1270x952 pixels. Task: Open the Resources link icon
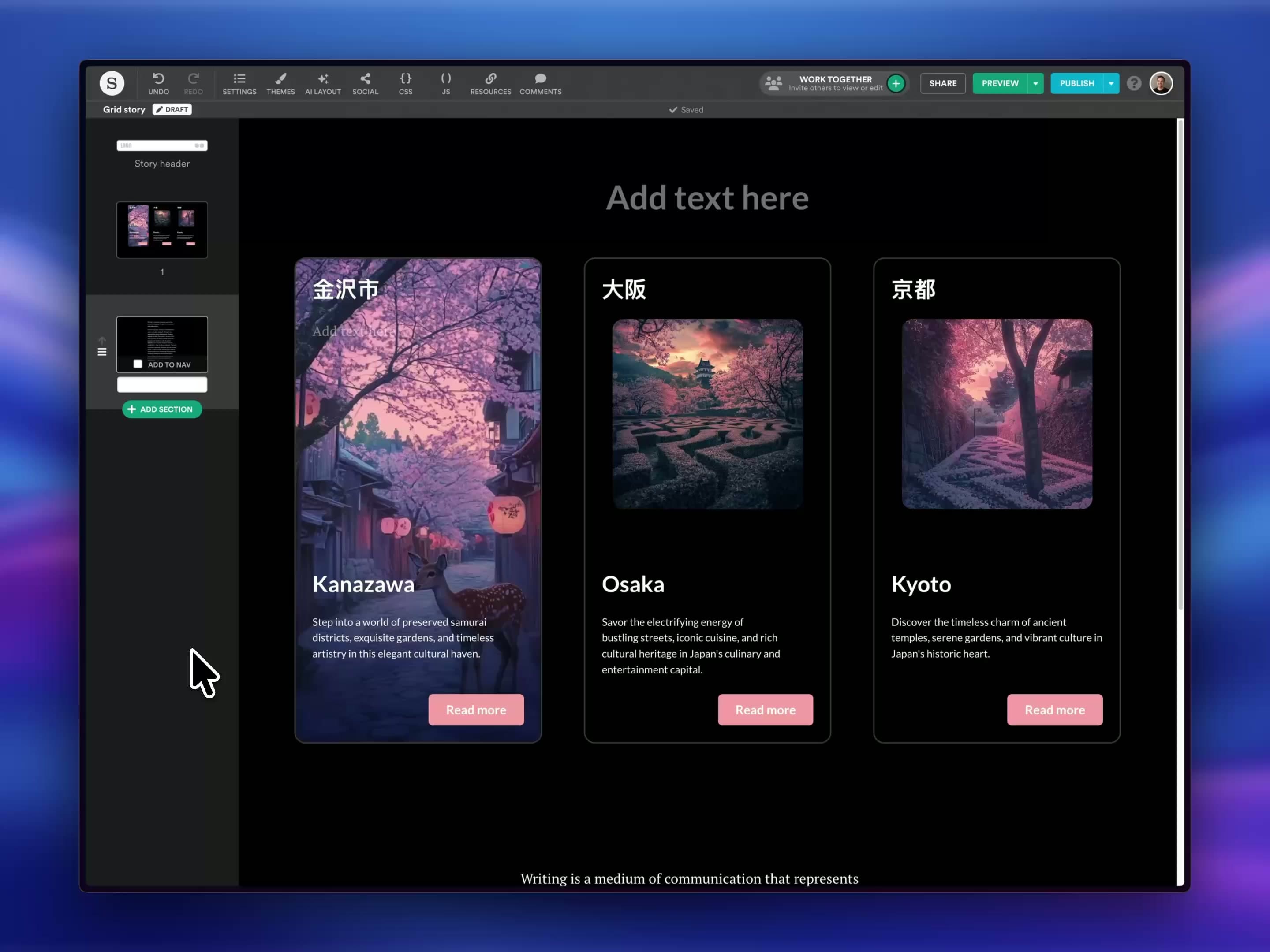490,78
